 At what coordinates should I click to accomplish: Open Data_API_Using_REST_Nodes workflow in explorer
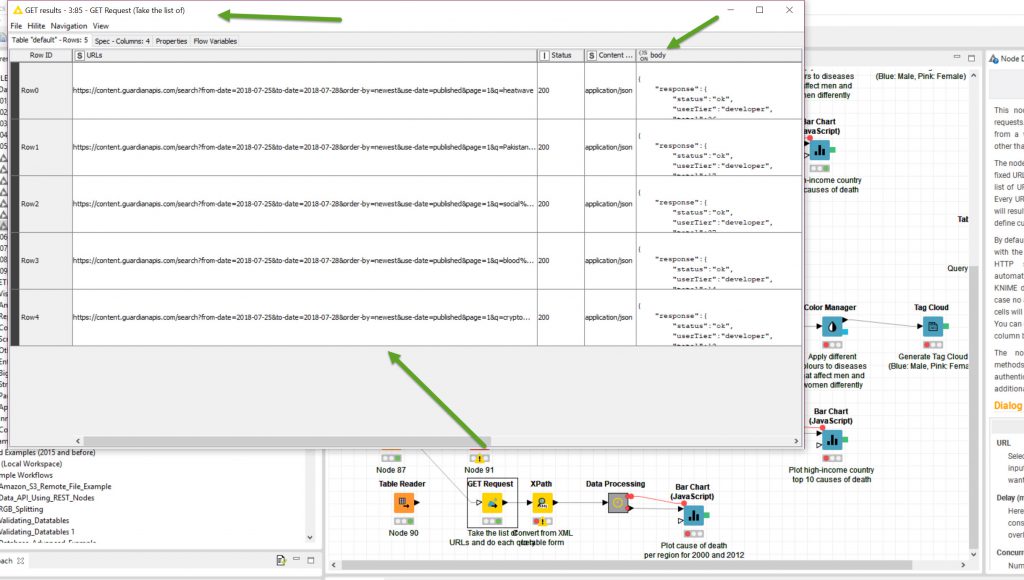point(50,497)
